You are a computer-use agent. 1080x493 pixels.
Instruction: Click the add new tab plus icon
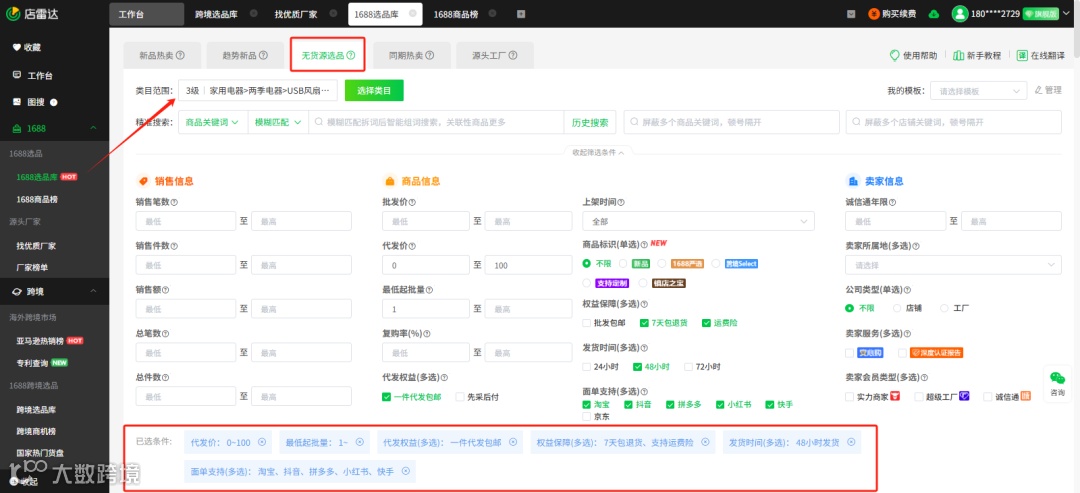521,14
